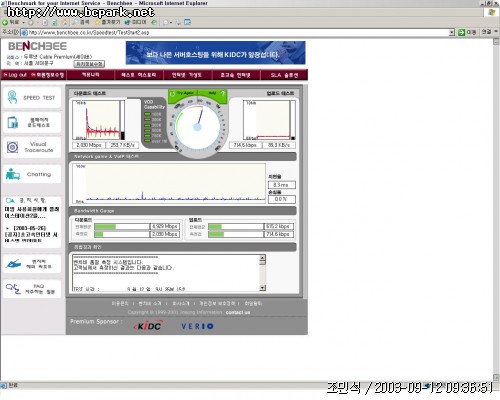Click the IE Forward arrow
This screenshot has width=500, height=400.
[31, 22]
